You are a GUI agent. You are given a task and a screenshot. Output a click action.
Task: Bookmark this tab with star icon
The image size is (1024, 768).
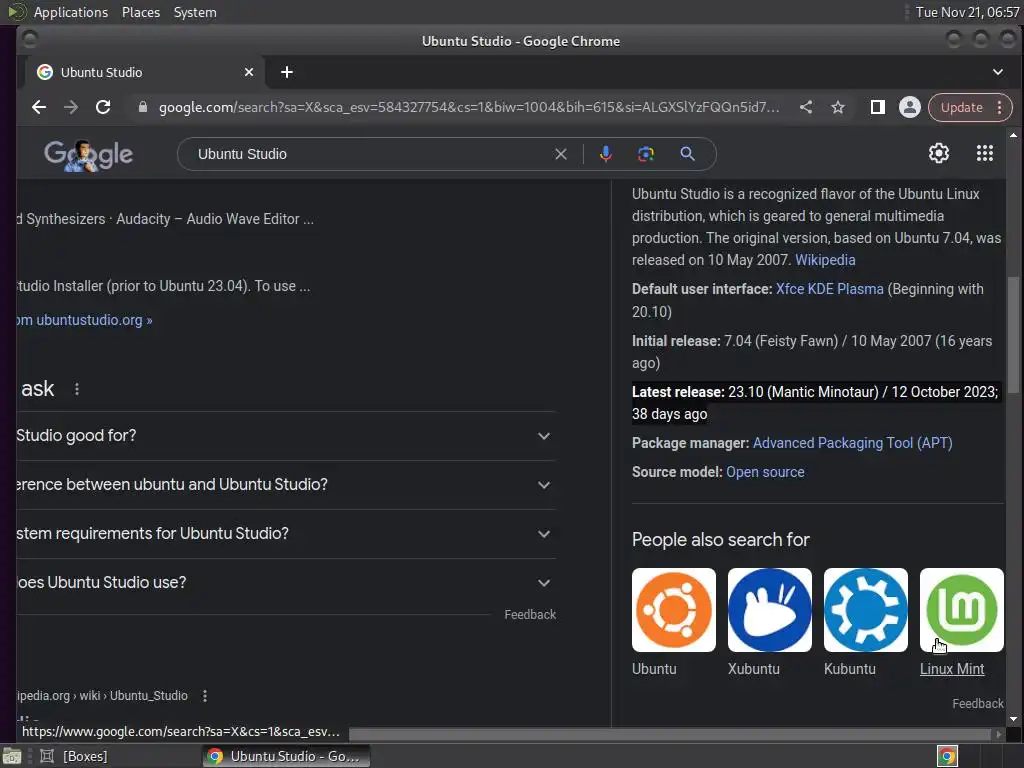pyautogui.click(x=838, y=107)
